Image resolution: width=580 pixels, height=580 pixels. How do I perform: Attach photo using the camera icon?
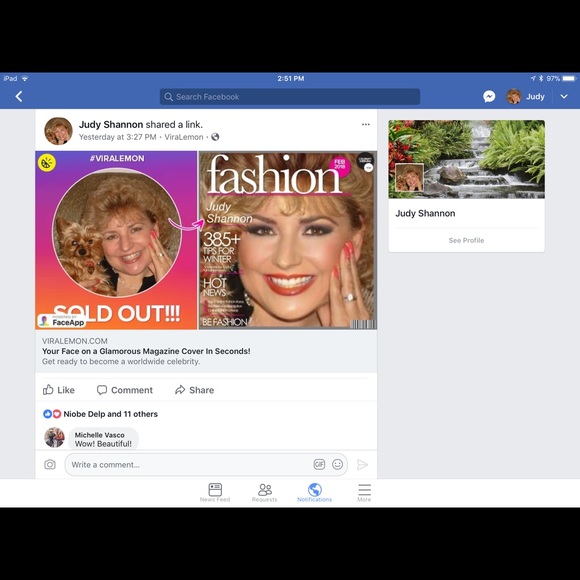[x=50, y=465]
